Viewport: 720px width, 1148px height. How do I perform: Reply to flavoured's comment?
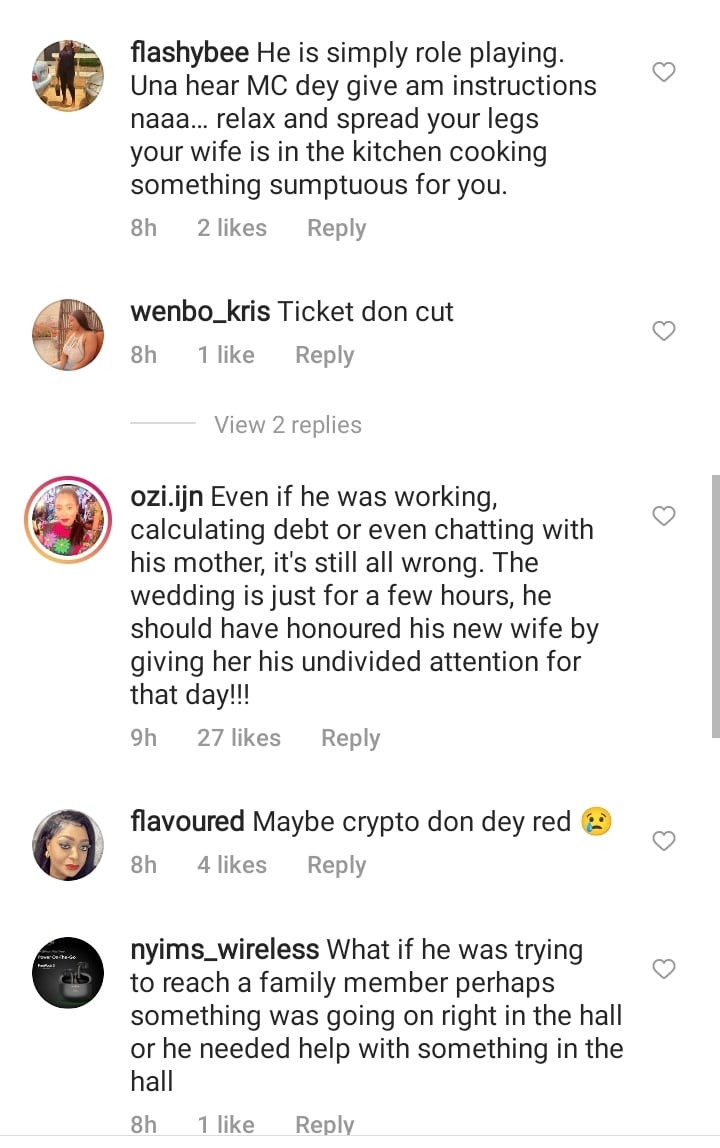point(336,865)
